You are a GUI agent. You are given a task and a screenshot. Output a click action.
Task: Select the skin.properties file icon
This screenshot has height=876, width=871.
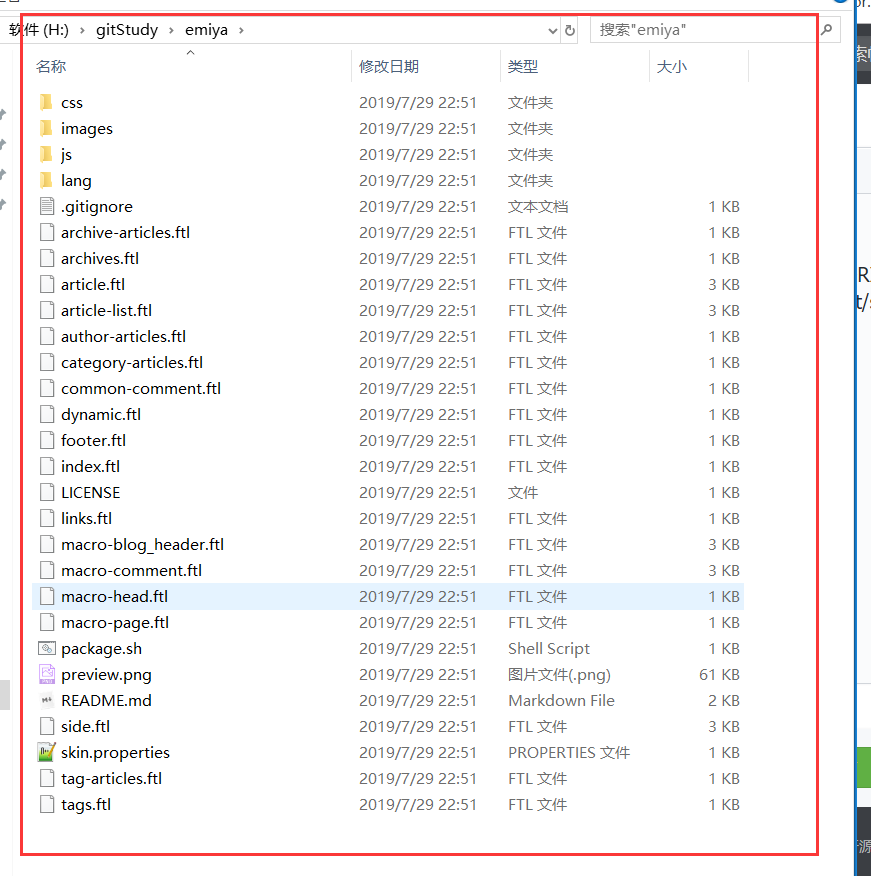pos(47,752)
